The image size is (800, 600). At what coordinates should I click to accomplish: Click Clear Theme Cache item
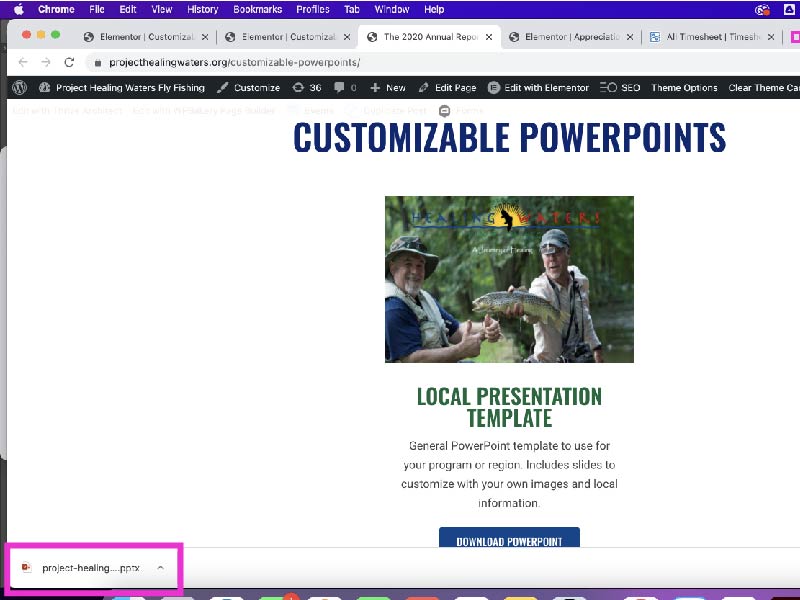click(764, 88)
